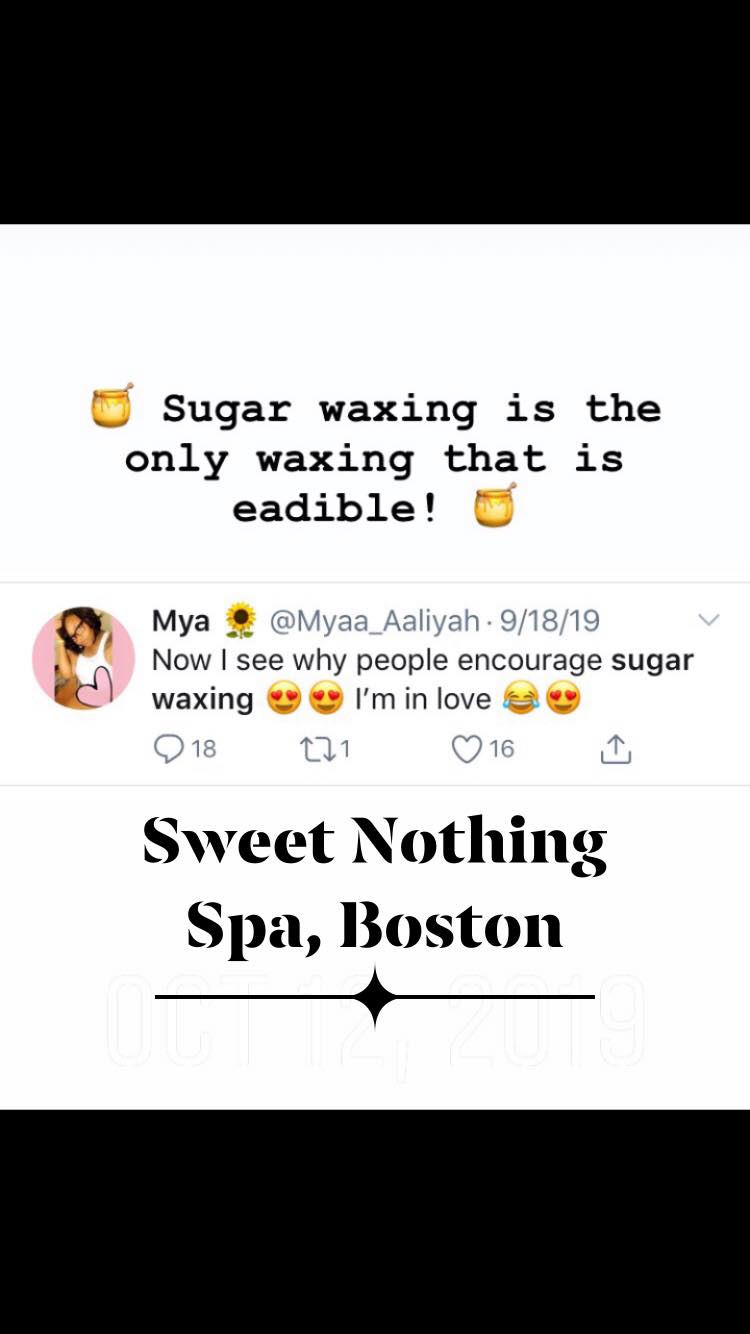Select the "Sweet Nothing" title text
This screenshot has width=750, height=1334.
coord(375,842)
